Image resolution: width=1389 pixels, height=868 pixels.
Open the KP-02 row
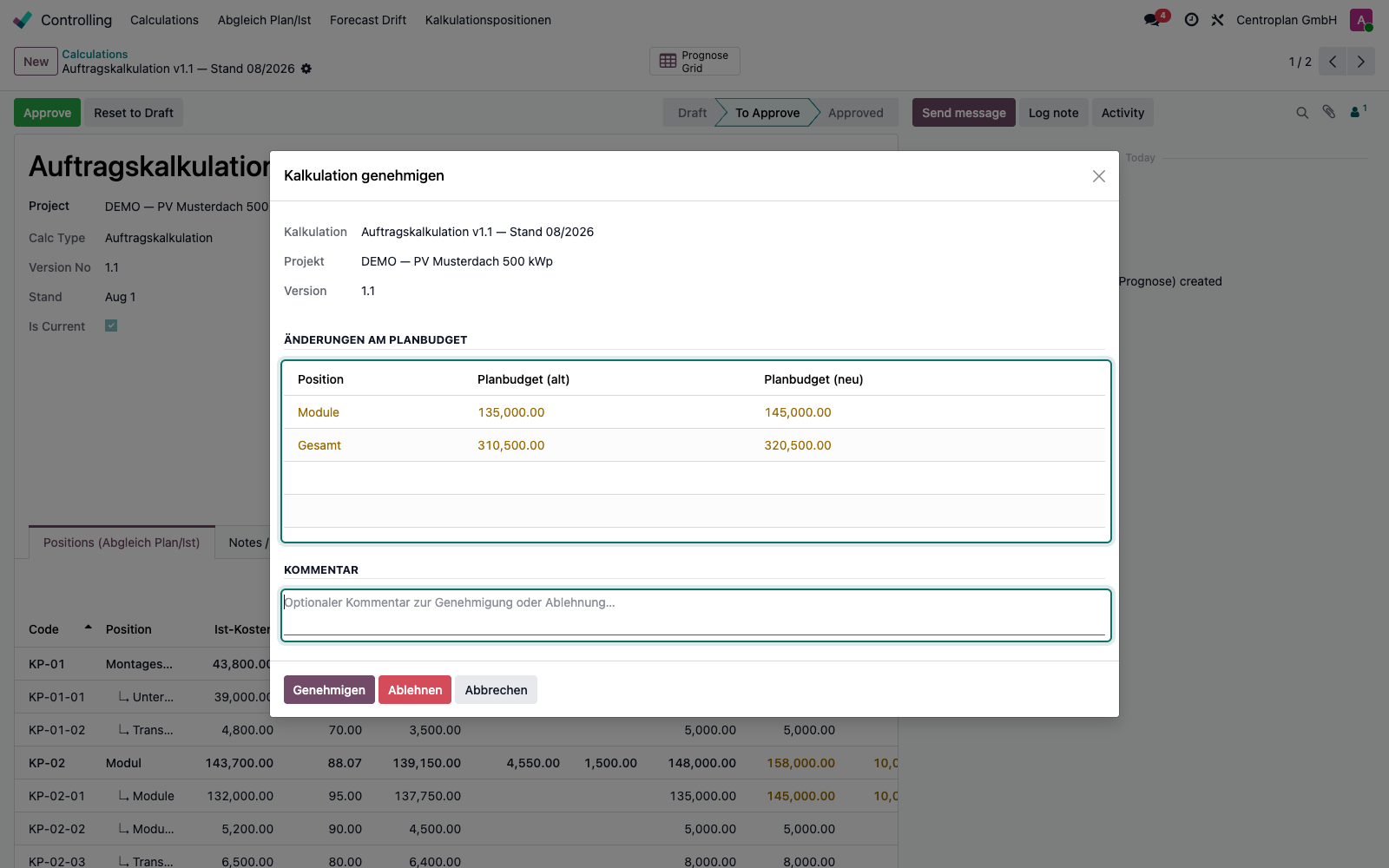tap(456, 763)
